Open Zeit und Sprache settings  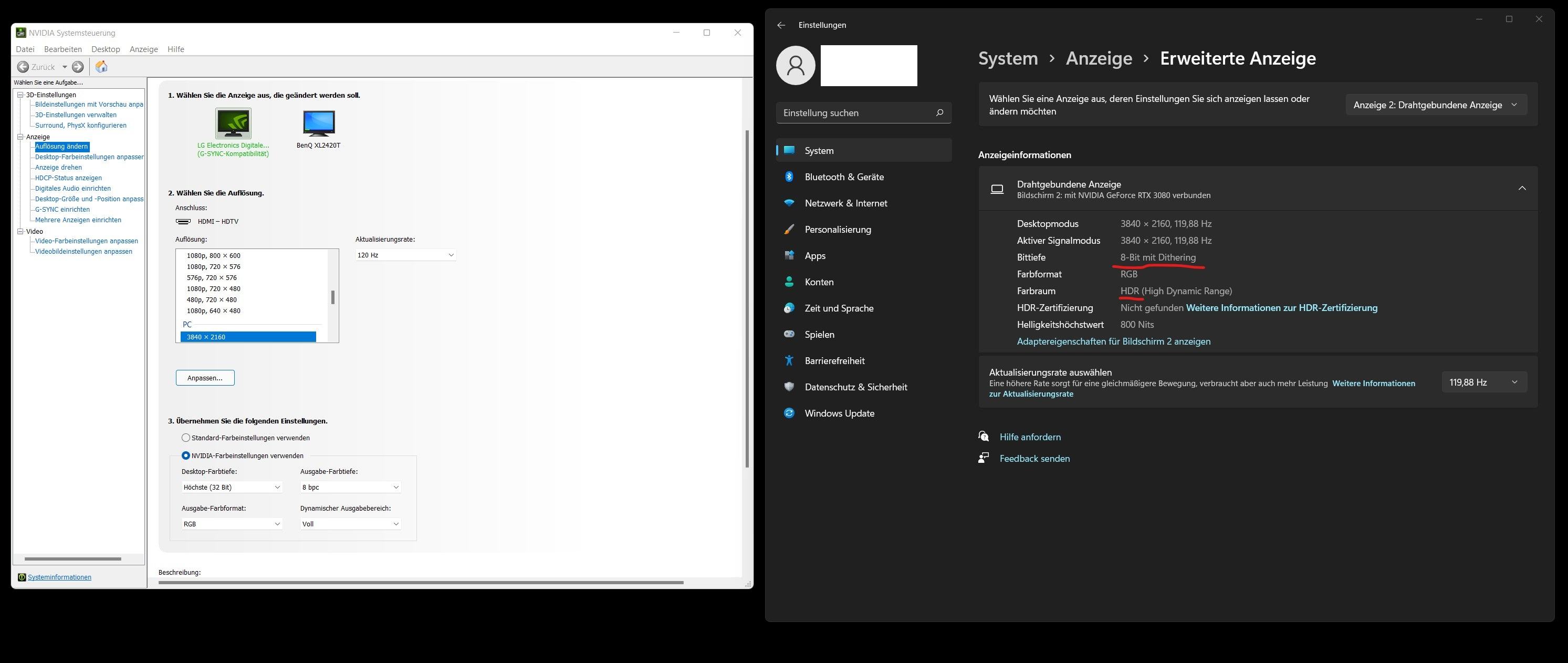[x=864, y=308]
